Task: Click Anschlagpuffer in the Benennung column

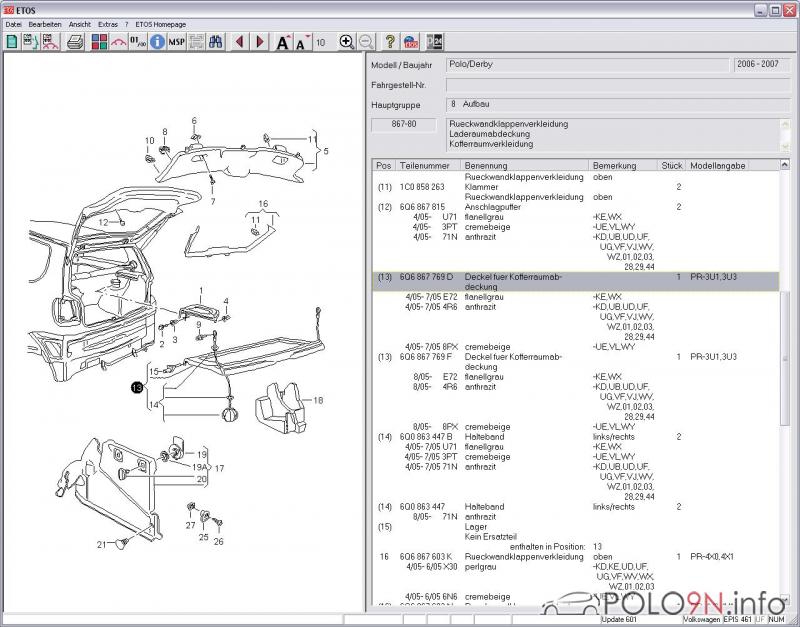Action: 492,207
